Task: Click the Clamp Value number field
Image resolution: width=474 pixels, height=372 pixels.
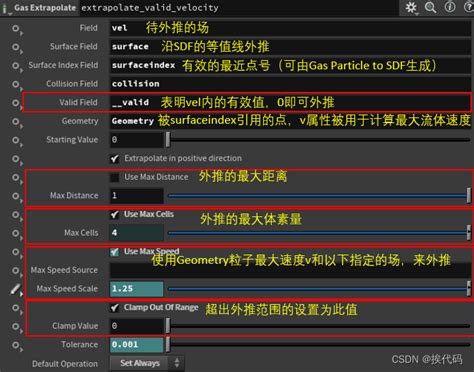Action: (137, 326)
